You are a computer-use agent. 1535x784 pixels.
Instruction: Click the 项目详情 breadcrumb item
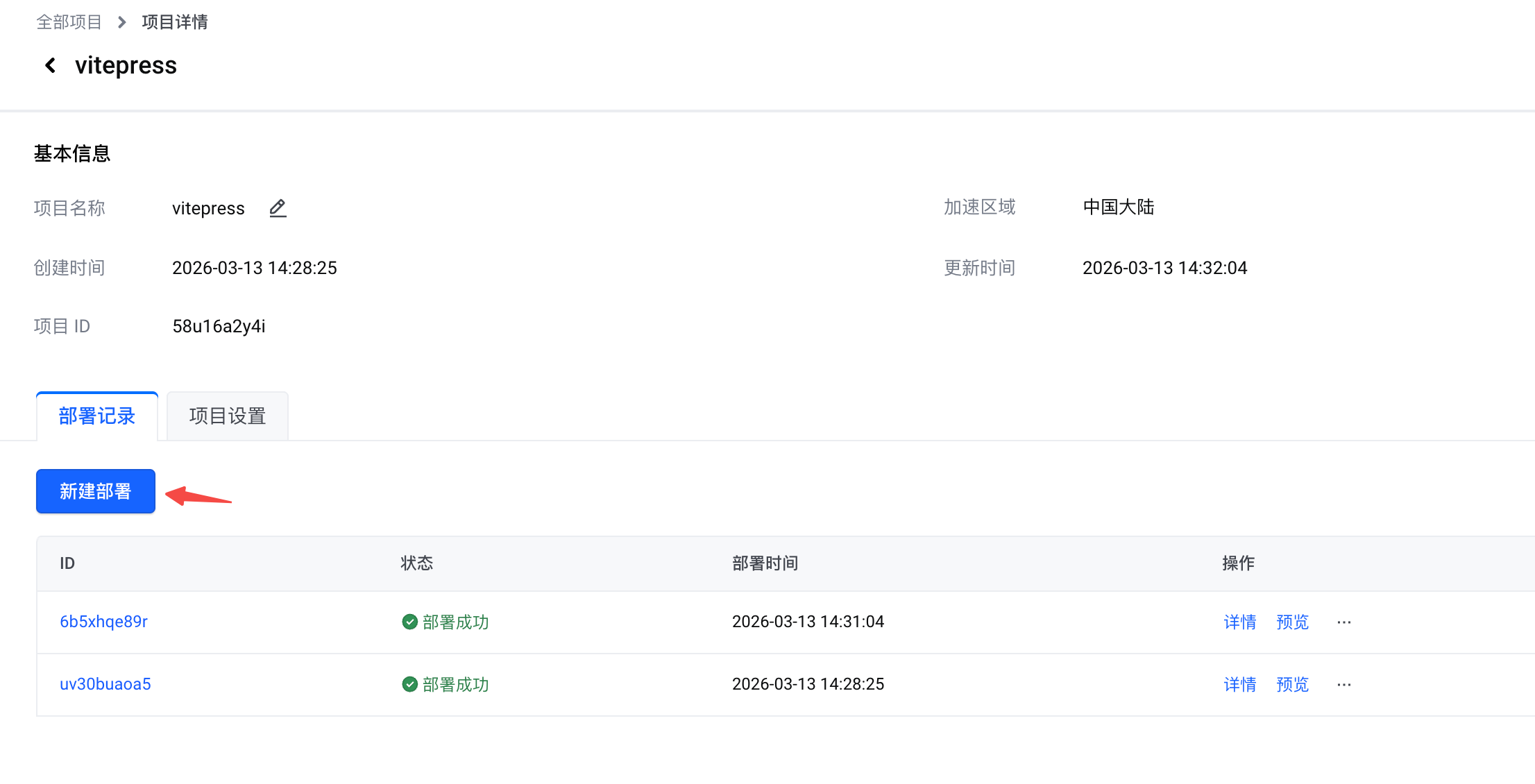point(174,22)
